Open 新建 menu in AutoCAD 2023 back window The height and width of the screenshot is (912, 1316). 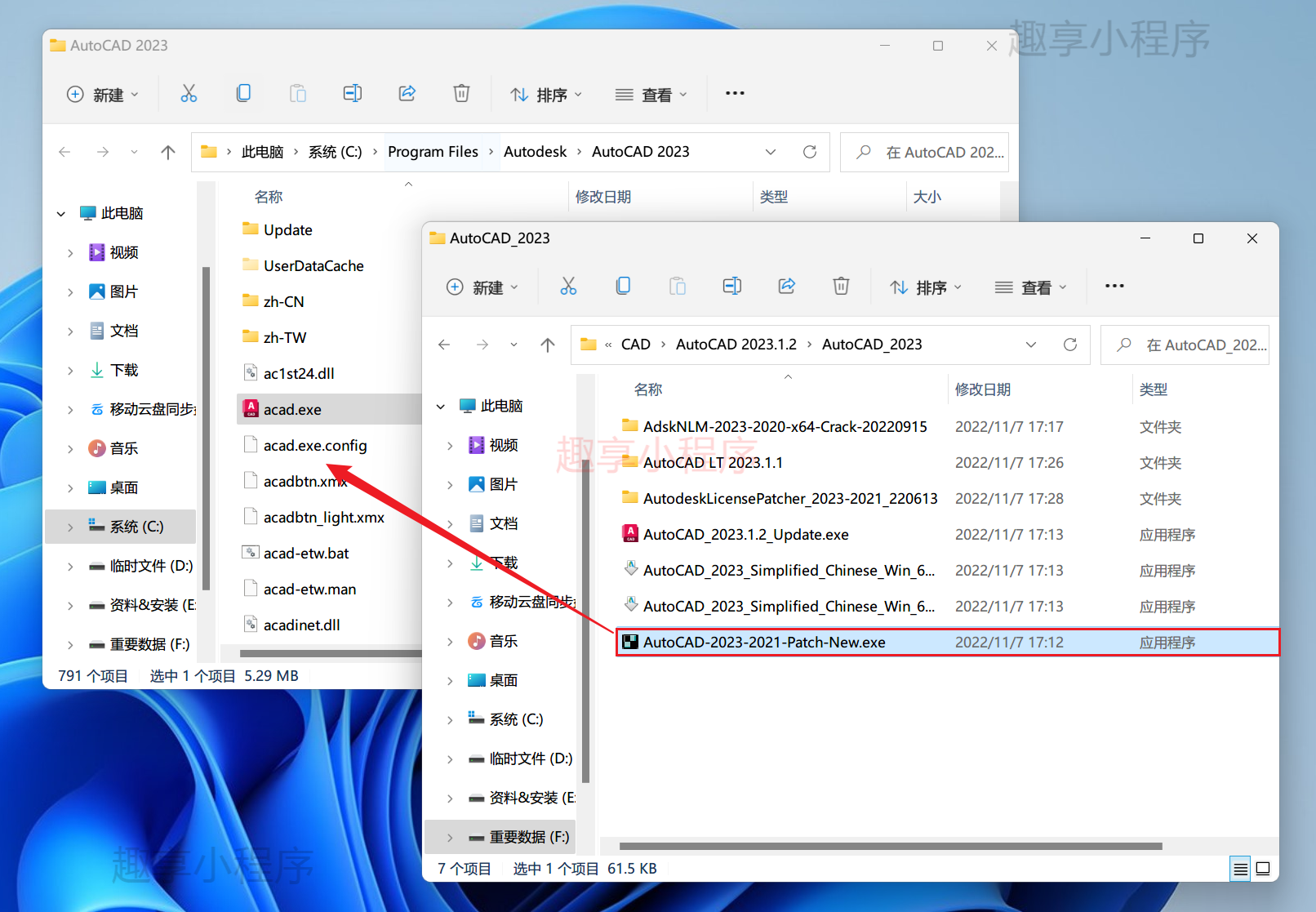[x=102, y=95]
